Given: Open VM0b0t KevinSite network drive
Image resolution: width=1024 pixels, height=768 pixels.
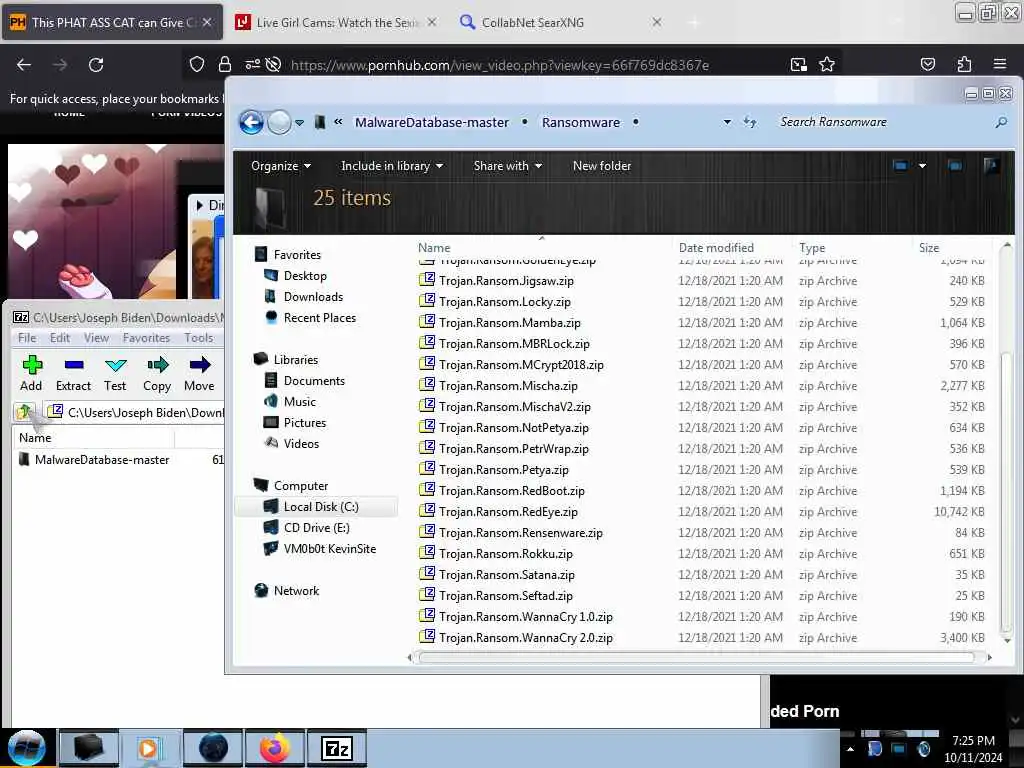Looking at the screenshot, I should click(329, 549).
